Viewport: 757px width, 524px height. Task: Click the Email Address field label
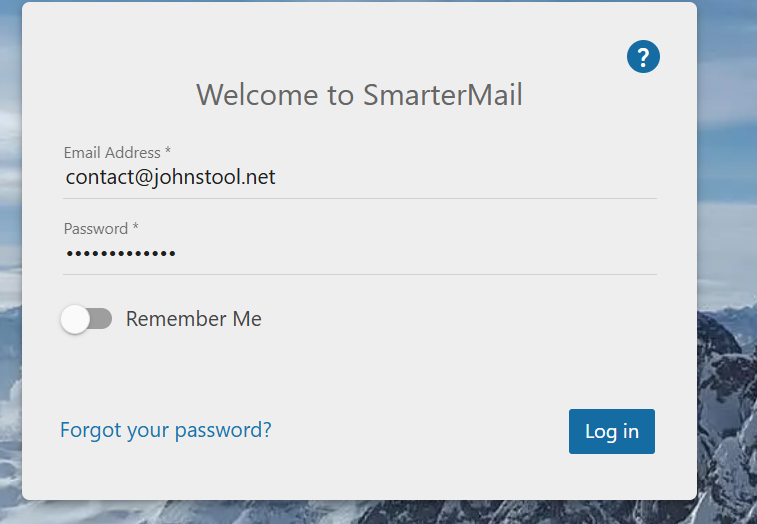(112, 153)
